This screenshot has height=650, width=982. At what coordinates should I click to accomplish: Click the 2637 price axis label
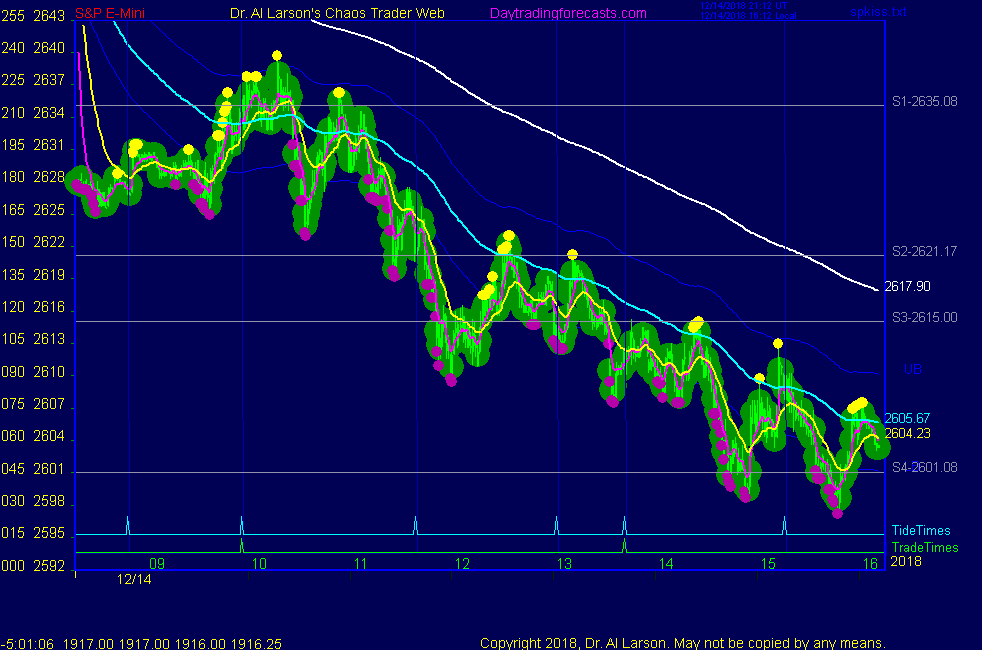[49, 80]
